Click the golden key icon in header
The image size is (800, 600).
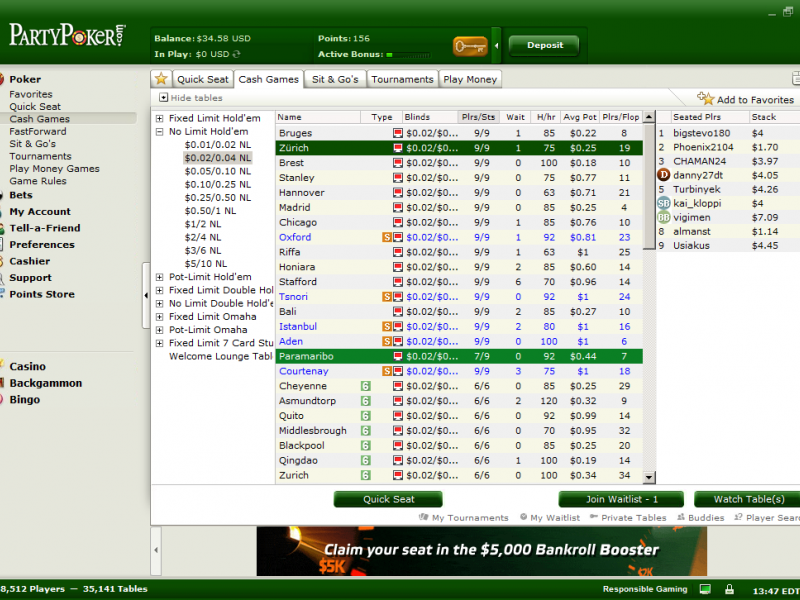click(469, 45)
